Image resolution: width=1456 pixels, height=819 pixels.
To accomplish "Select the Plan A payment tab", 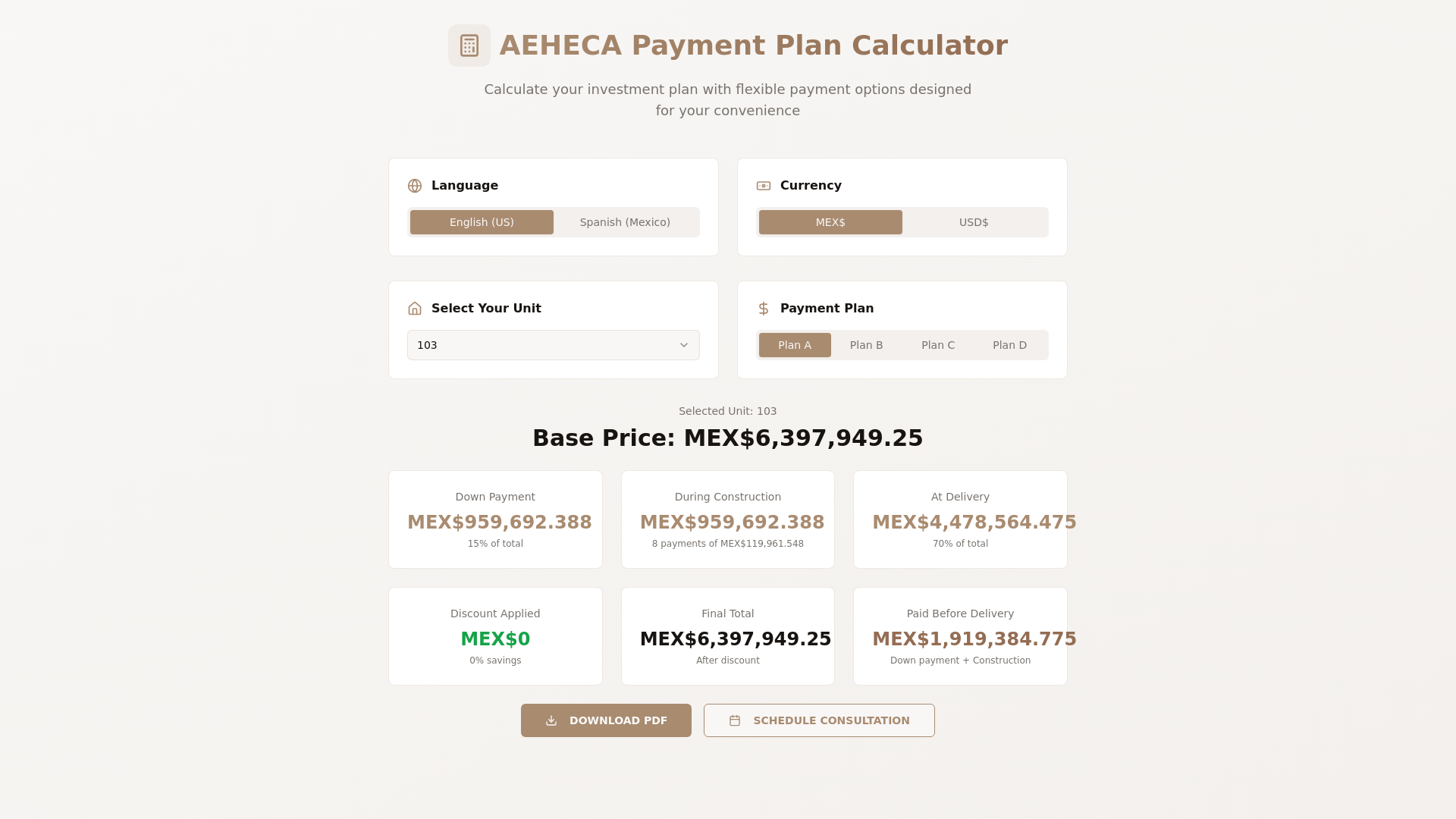I will click(x=795, y=345).
